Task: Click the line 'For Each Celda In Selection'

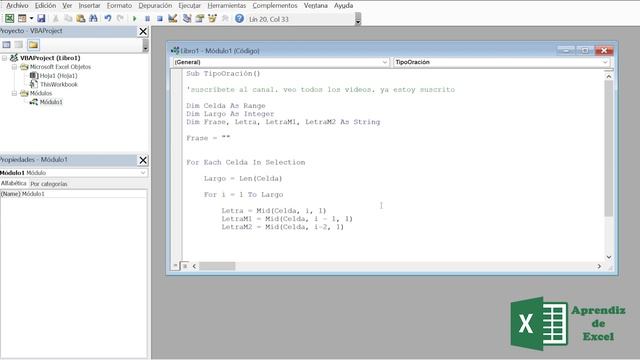Action: click(246, 162)
